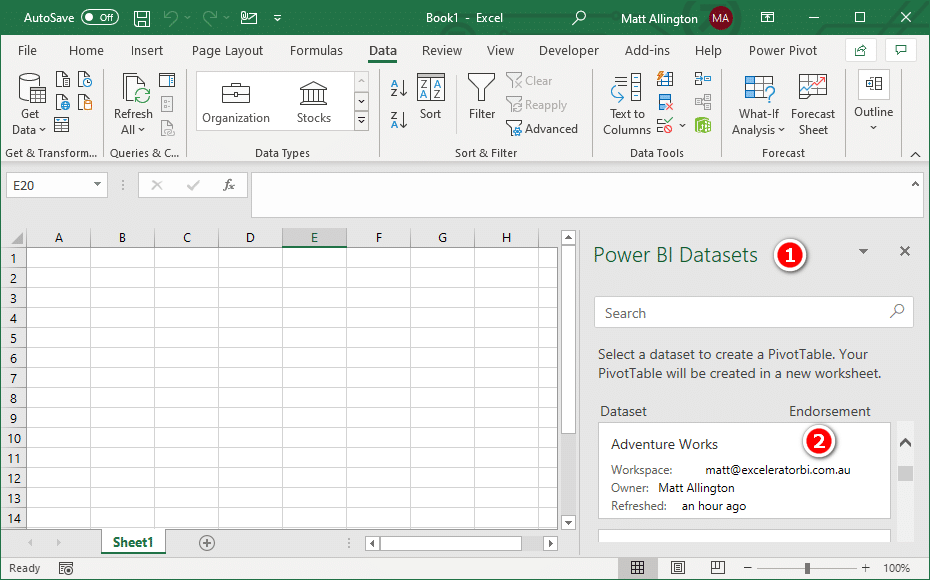
Task: Close the Power BI Datasets pane
Action: tap(904, 251)
